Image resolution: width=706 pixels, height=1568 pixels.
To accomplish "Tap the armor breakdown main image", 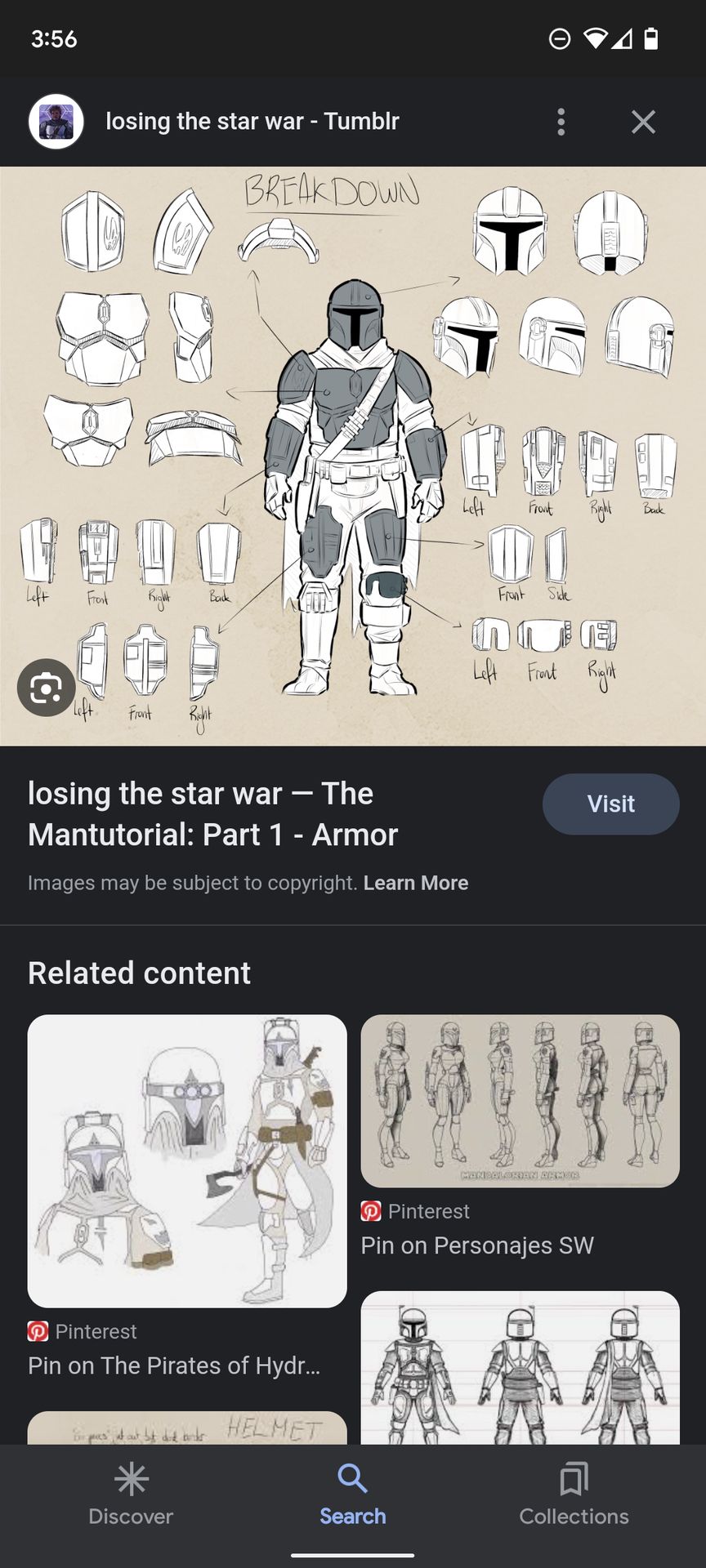I will click(x=353, y=456).
